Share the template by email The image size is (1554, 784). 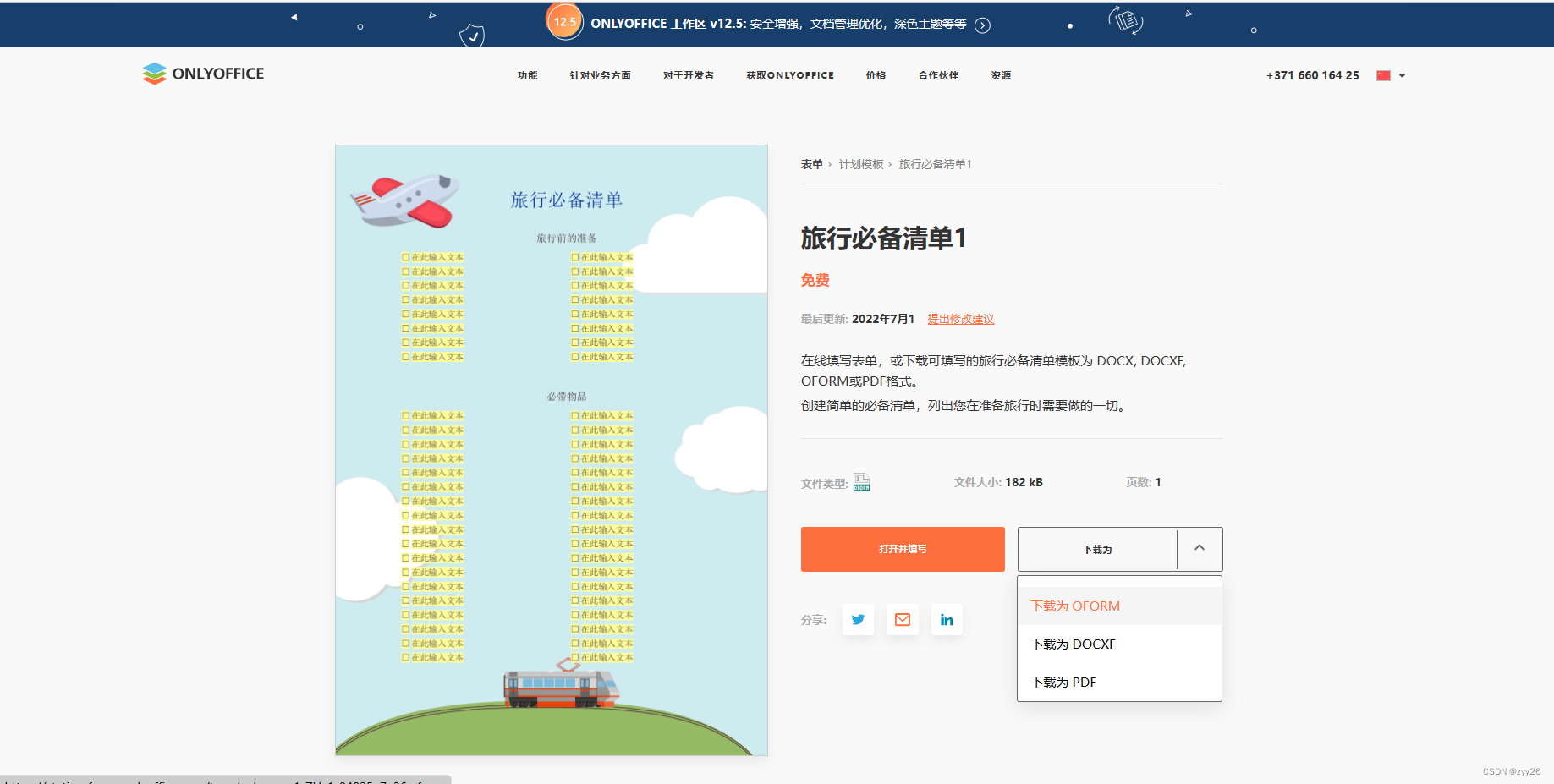[903, 620]
